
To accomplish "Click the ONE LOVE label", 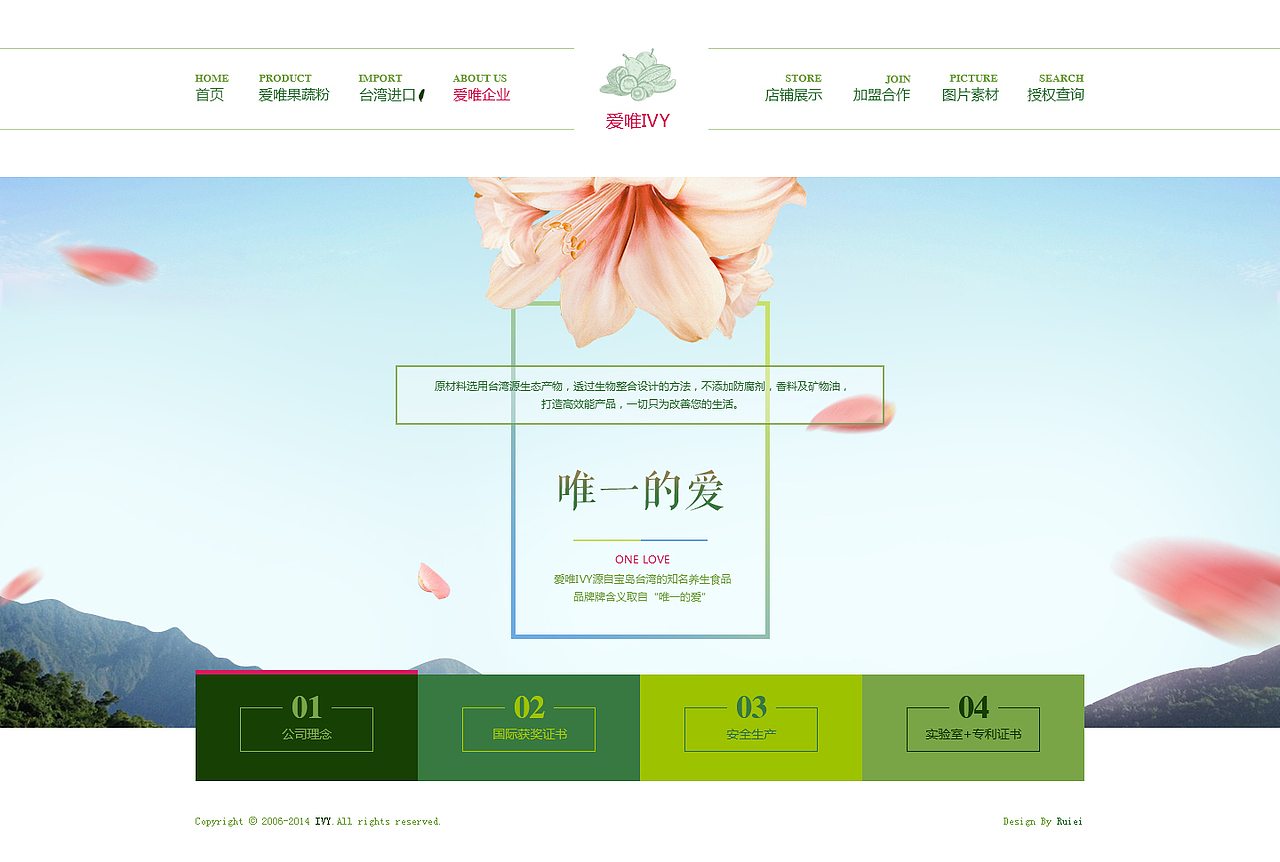I will pyautogui.click(x=640, y=559).
